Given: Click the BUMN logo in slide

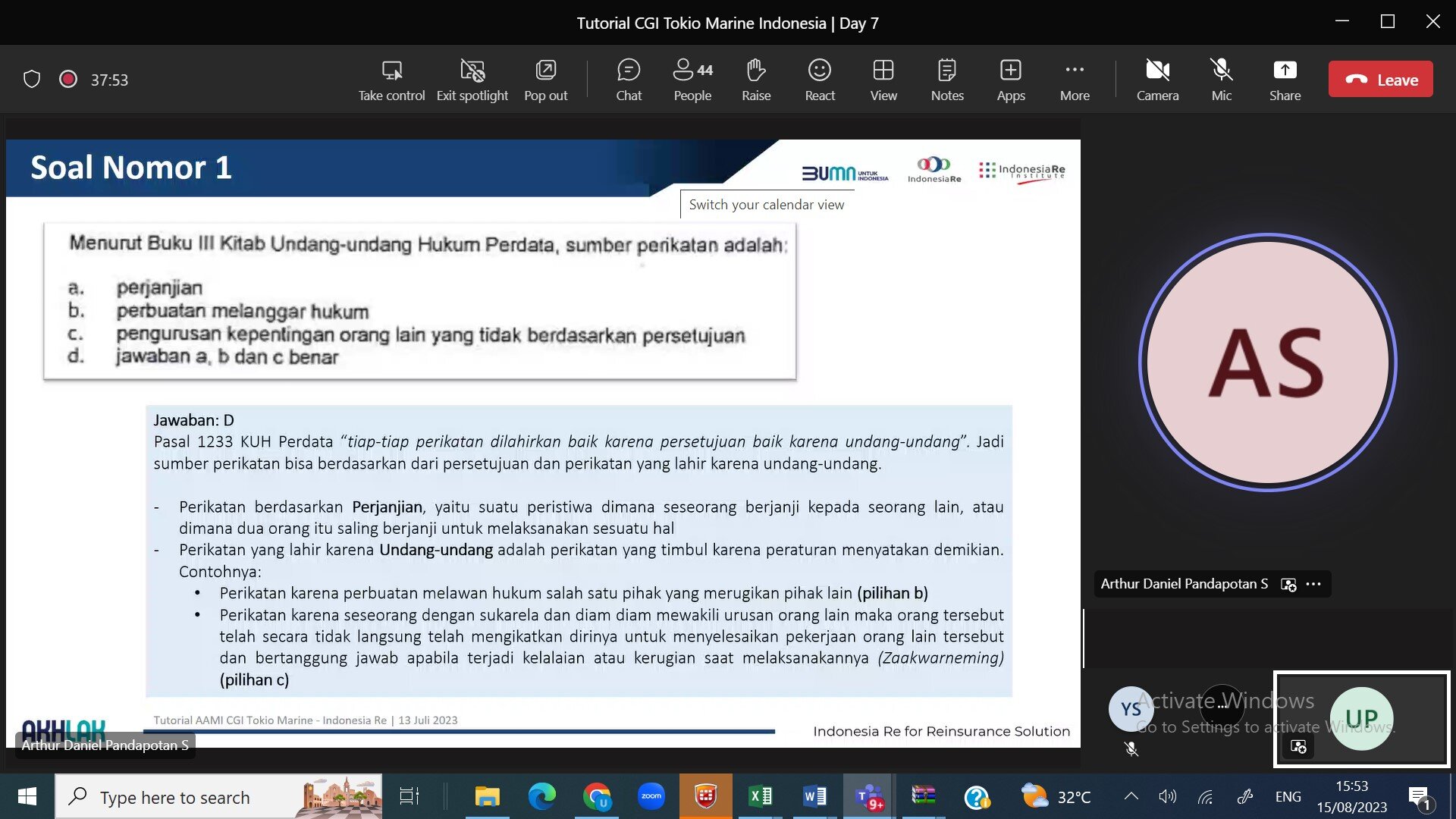Looking at the screenshot, I should pos(845,174).
